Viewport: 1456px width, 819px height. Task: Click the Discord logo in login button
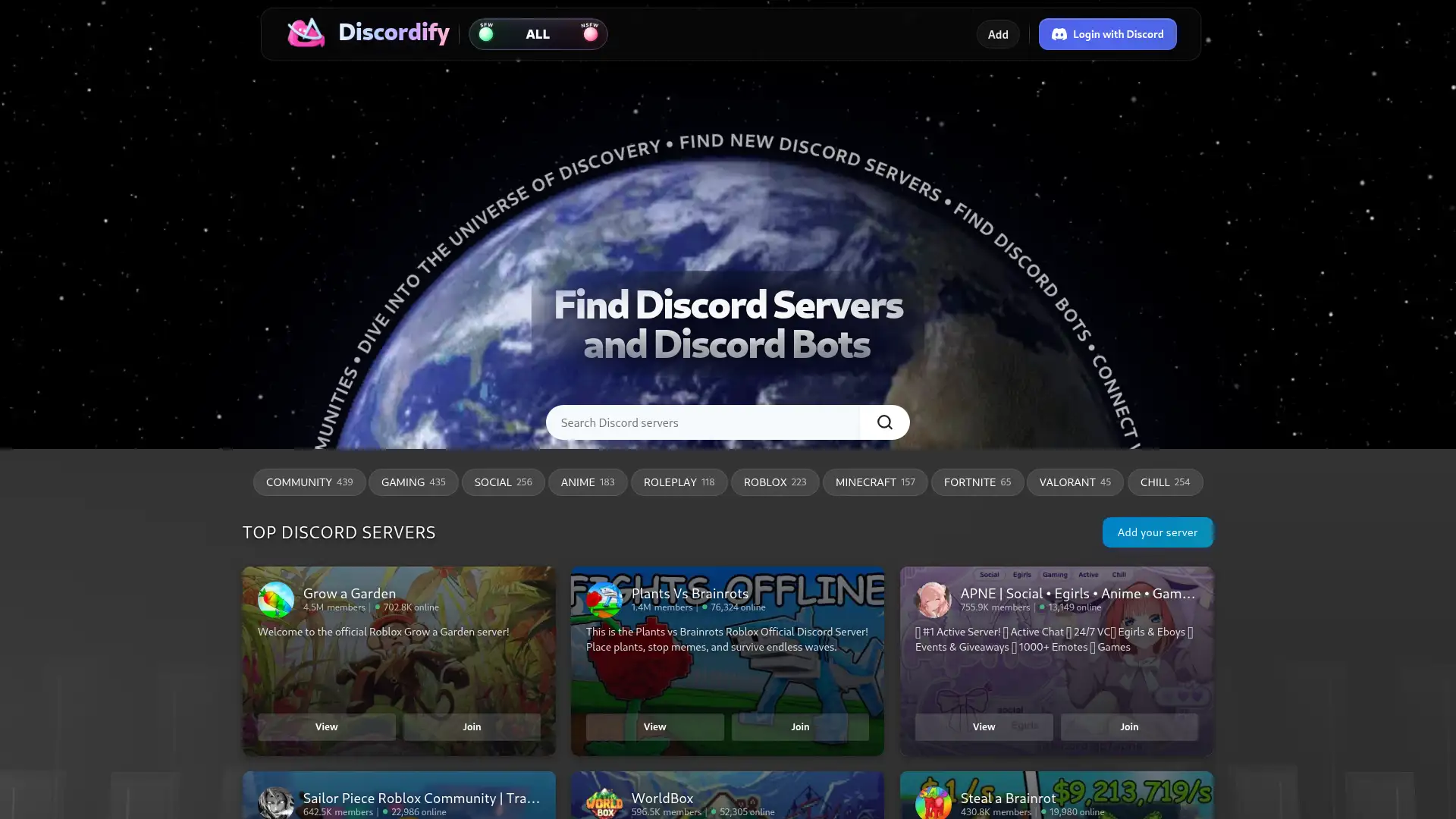[x=1059, y=34]
